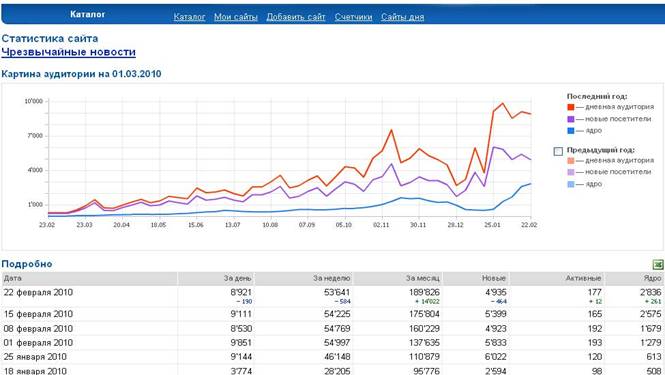665x375 pixels.
Task: Click daily value 9'111
Action: click(241, 314)
